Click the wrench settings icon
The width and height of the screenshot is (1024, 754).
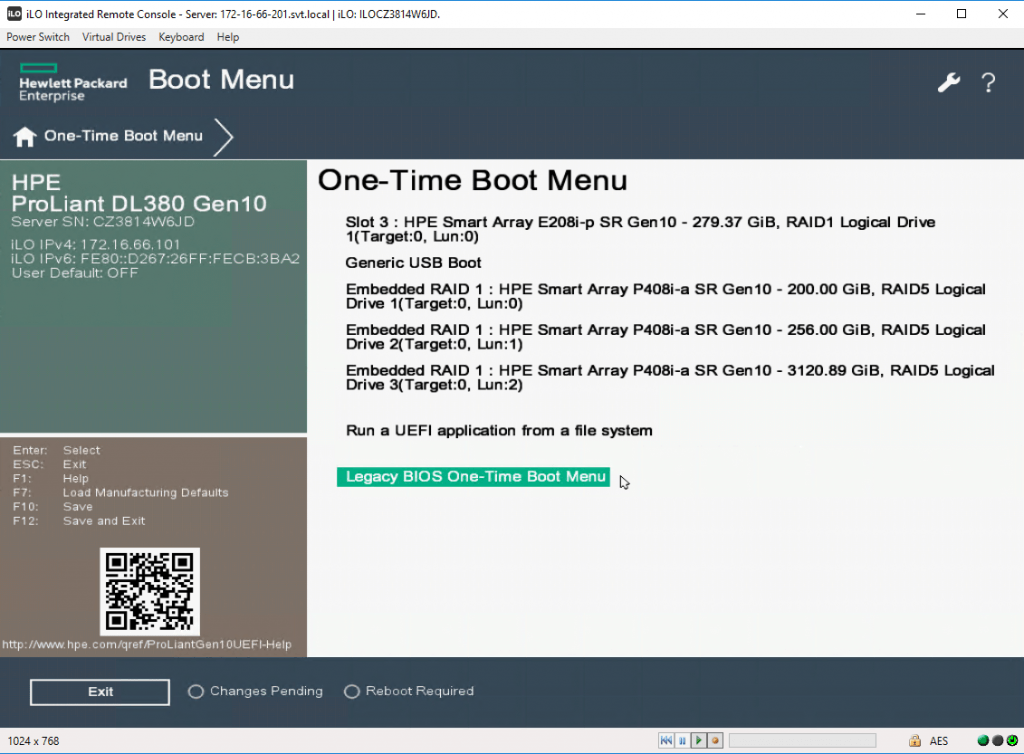[x=948, y=83]
